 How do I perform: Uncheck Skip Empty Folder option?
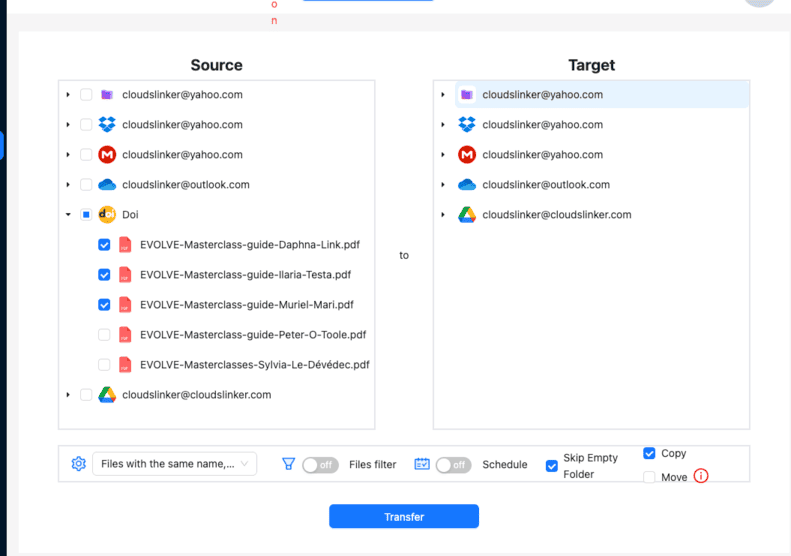(x=552, y=466)
